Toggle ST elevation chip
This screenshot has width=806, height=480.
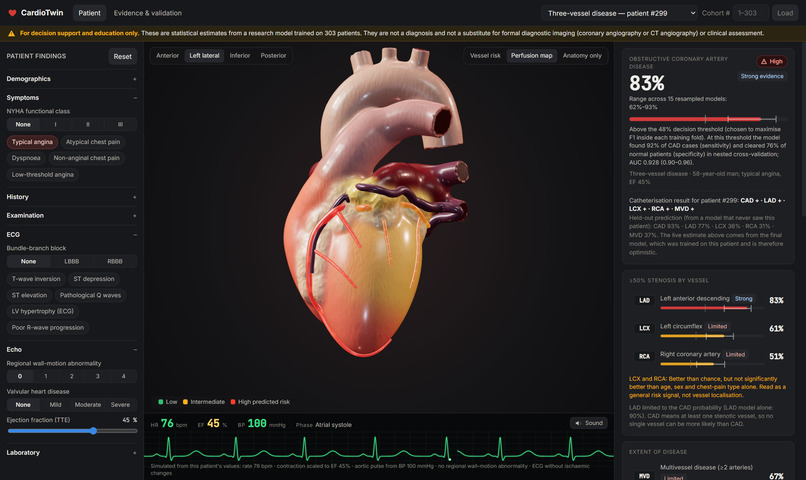[x=29, y=296]
